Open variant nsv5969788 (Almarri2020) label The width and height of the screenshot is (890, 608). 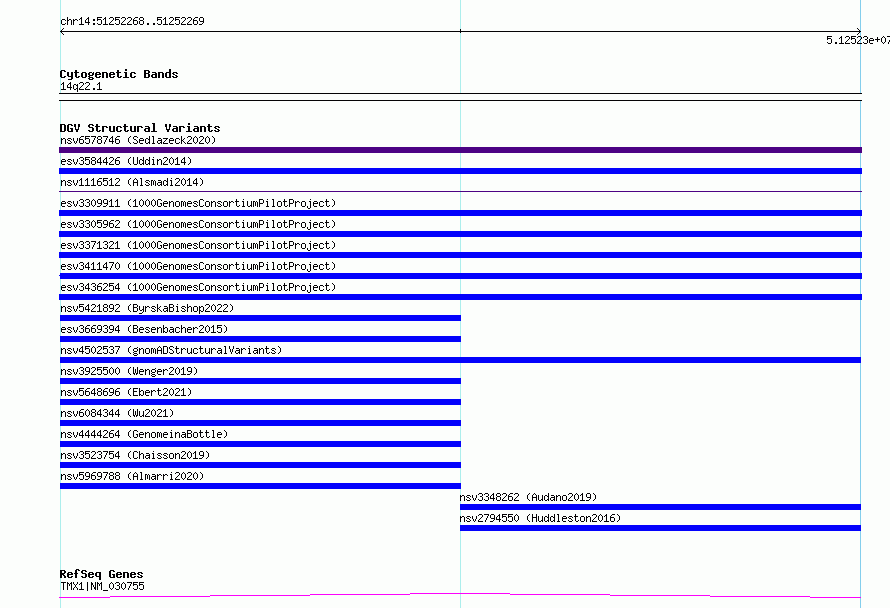(132, 476)
